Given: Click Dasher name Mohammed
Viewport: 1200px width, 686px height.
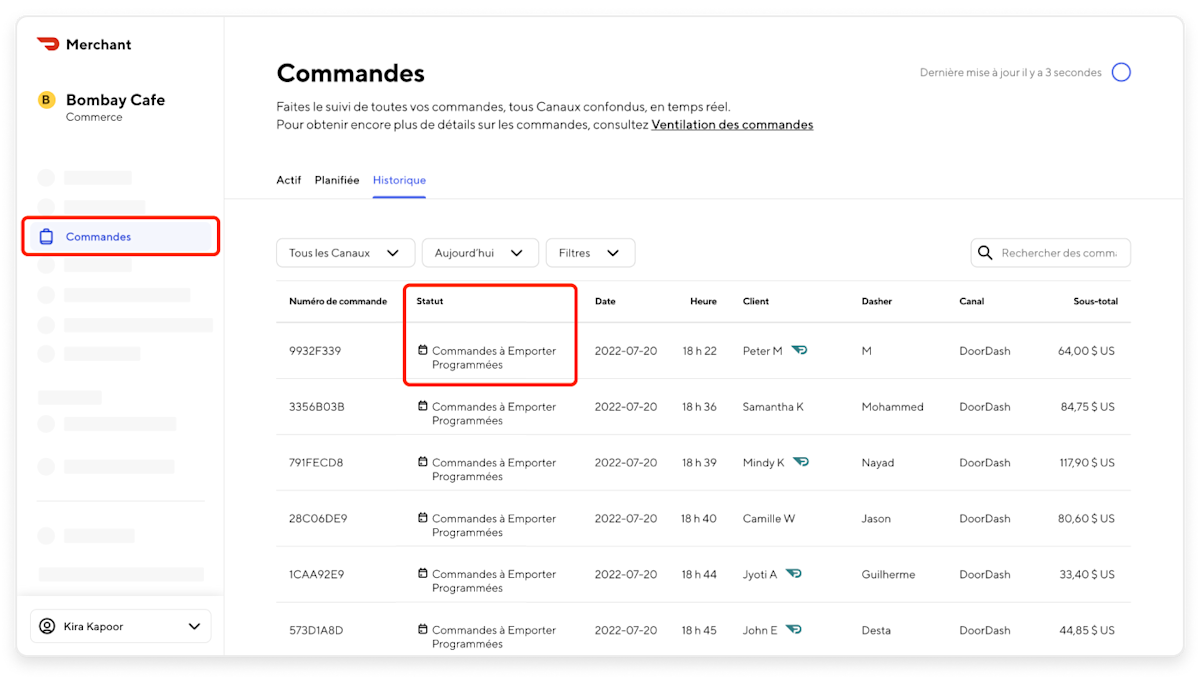Looking at the screenshot, I should click(x=893, y=407).
